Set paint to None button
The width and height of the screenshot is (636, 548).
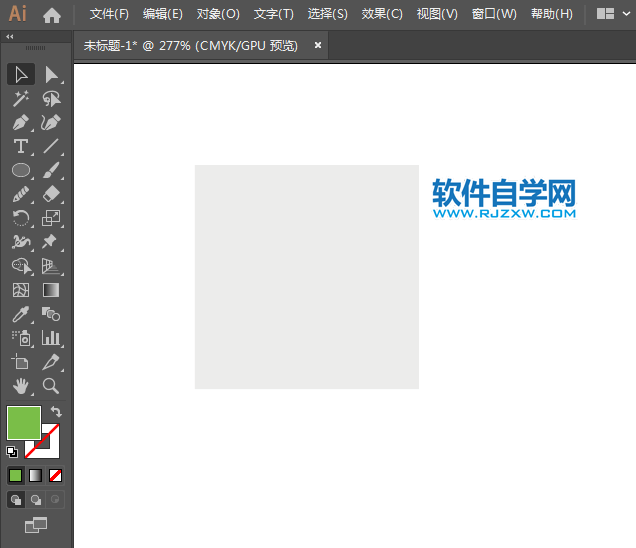(x=55, y=475)
